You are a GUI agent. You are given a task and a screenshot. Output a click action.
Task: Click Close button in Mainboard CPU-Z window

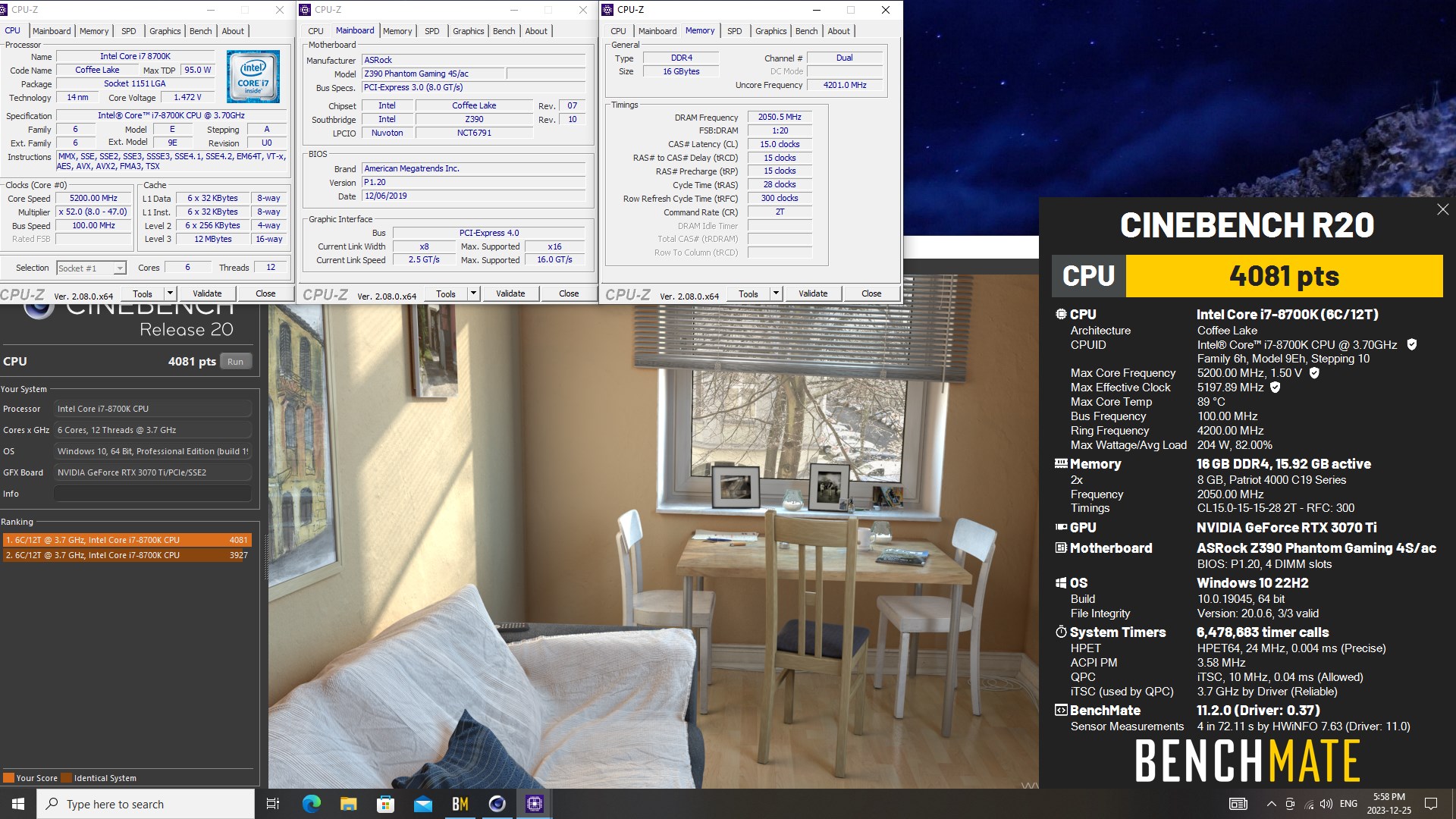click(569, 293)
